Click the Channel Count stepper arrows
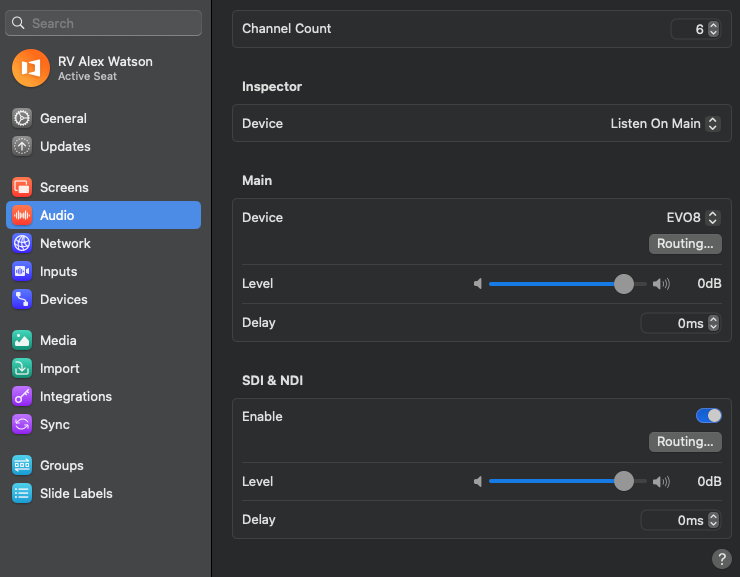 point(713,29)
